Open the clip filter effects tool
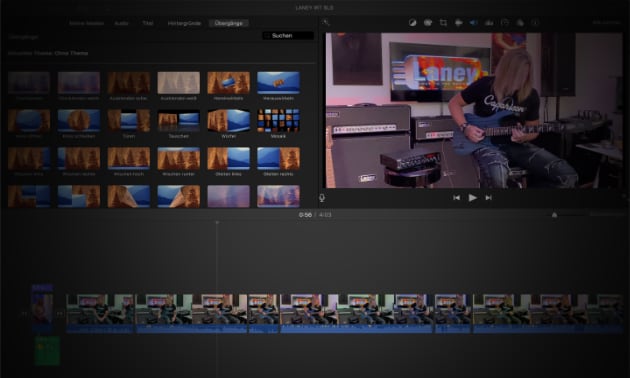The height and width of the screenshot is (378, 630). point(520,23)
